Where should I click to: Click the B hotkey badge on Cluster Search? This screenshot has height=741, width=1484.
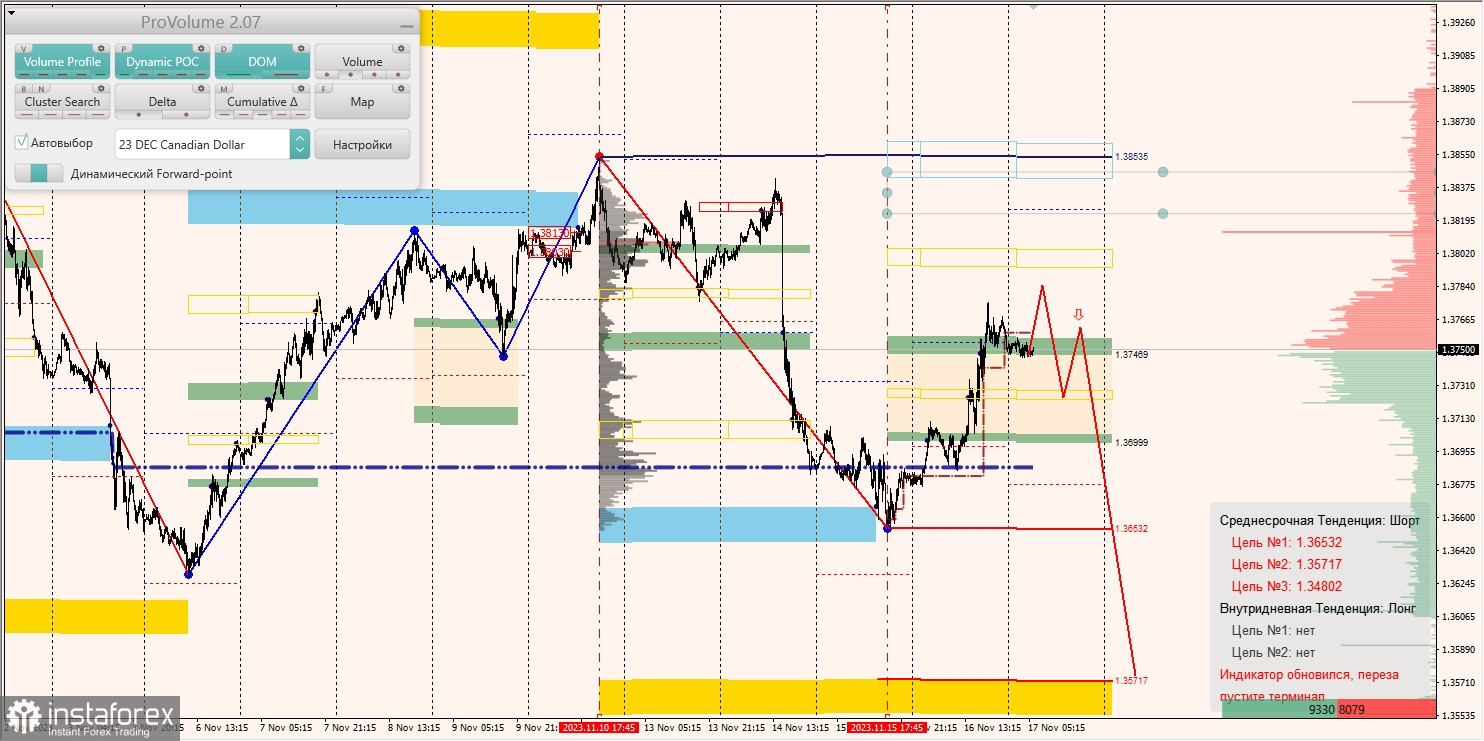tap(24, 89)
